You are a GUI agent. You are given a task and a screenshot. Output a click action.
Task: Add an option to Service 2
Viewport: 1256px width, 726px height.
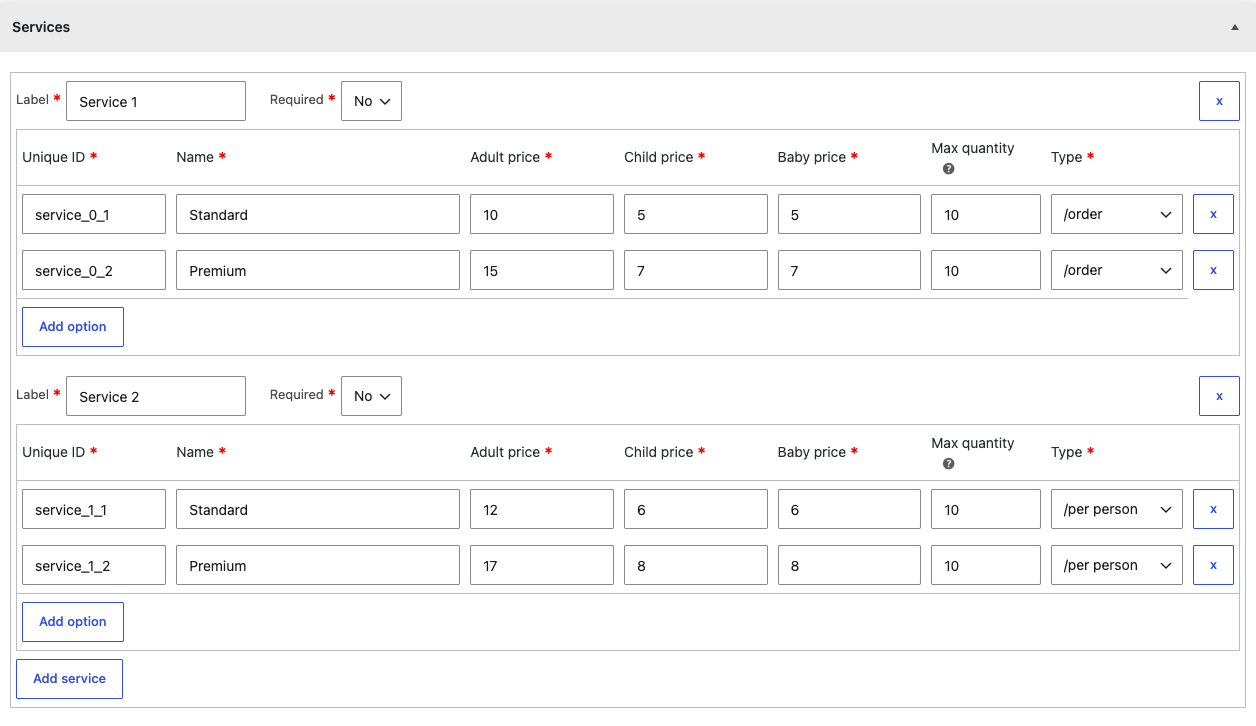click(73, 622)
